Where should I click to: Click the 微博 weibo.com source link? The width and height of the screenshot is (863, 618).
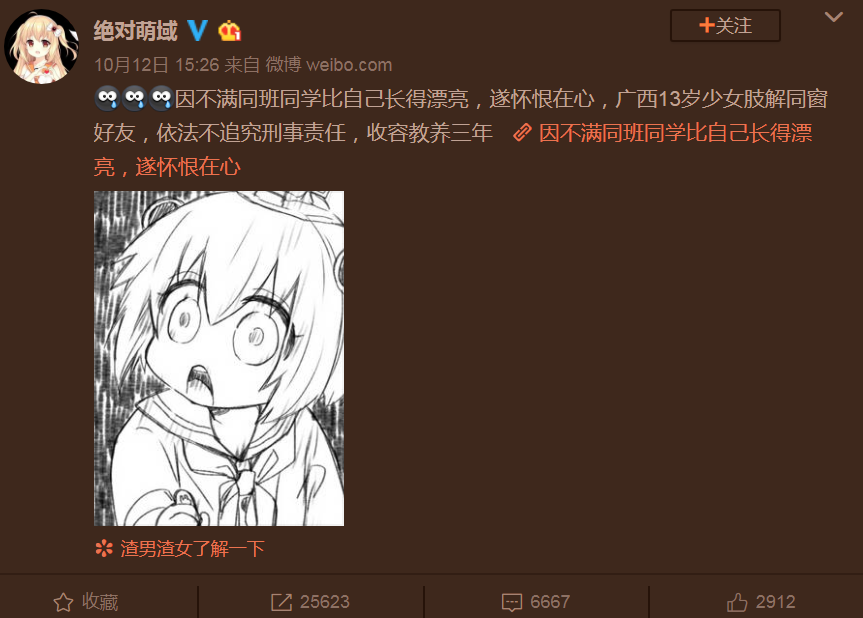329,65
